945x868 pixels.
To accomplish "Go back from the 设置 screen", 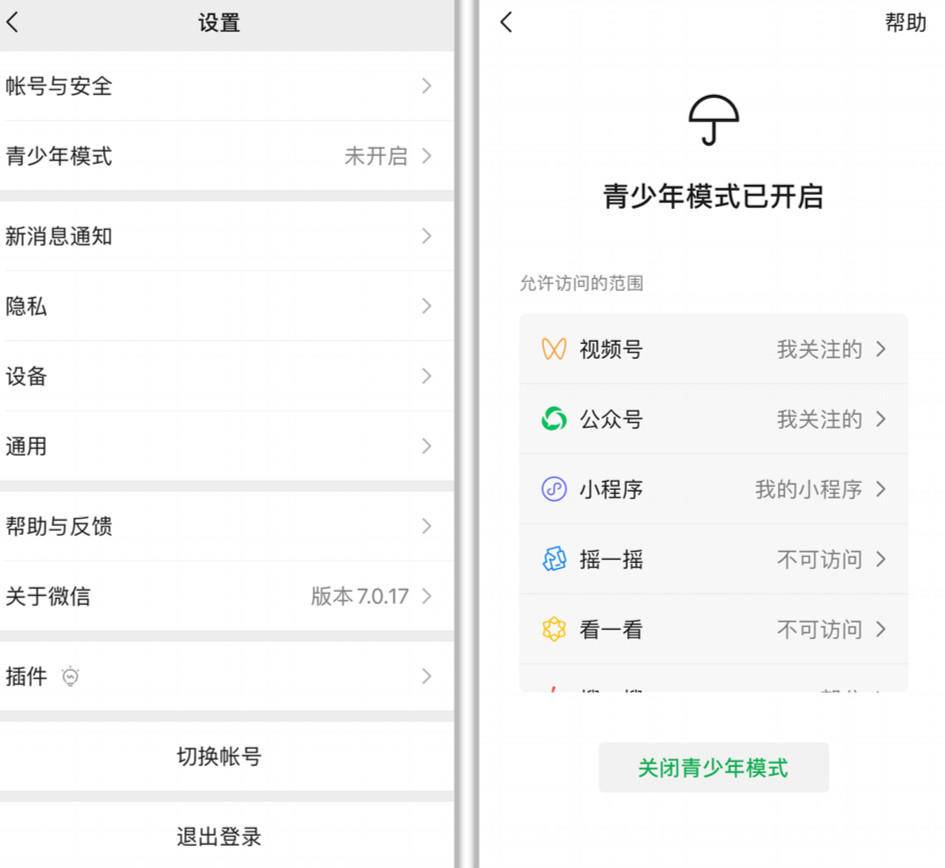I will coord(13,22).
